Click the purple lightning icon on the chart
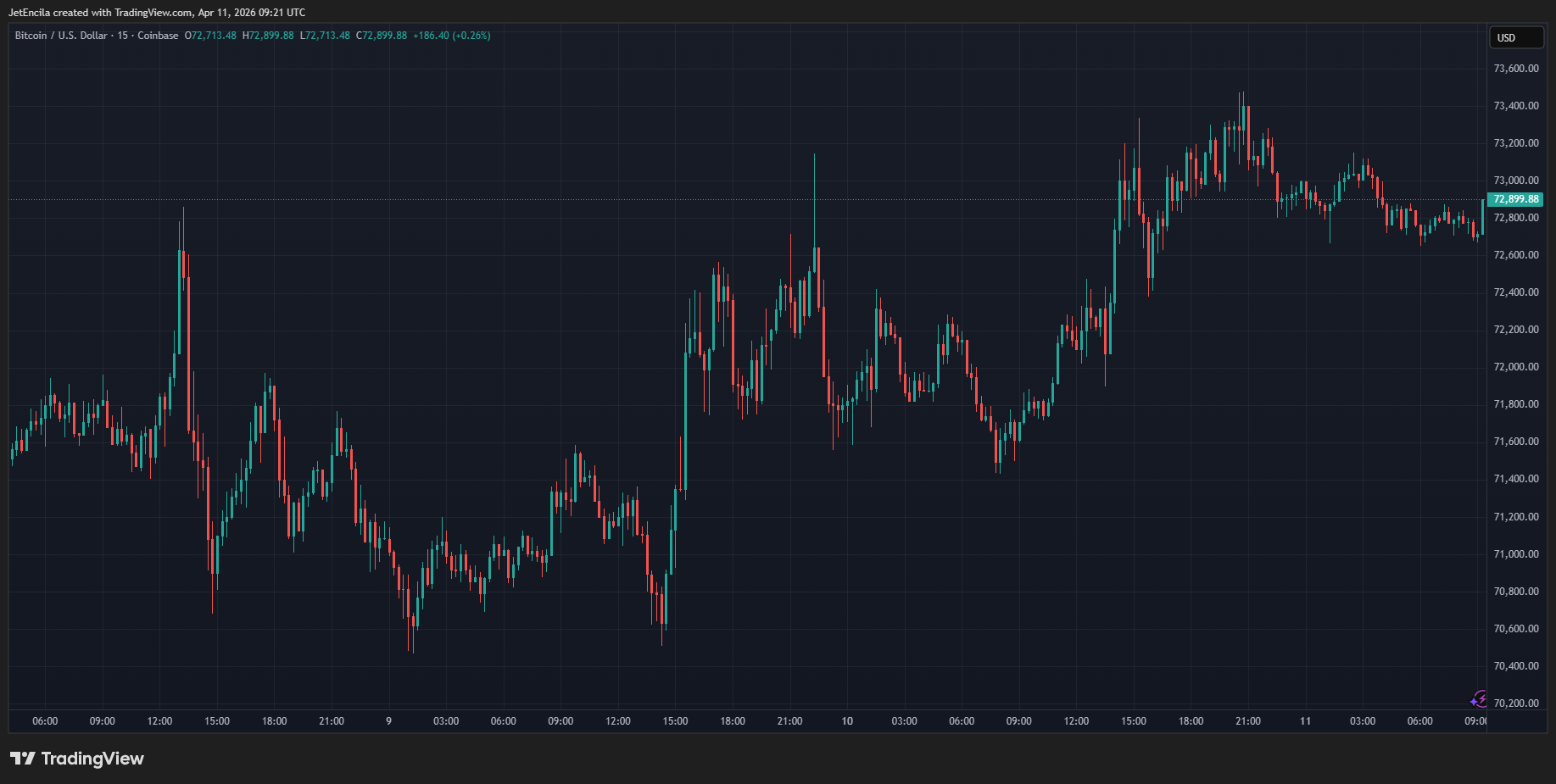The height and width of the screenshot is (784, 1556). pyautogui.click(x=1479, y=699)
